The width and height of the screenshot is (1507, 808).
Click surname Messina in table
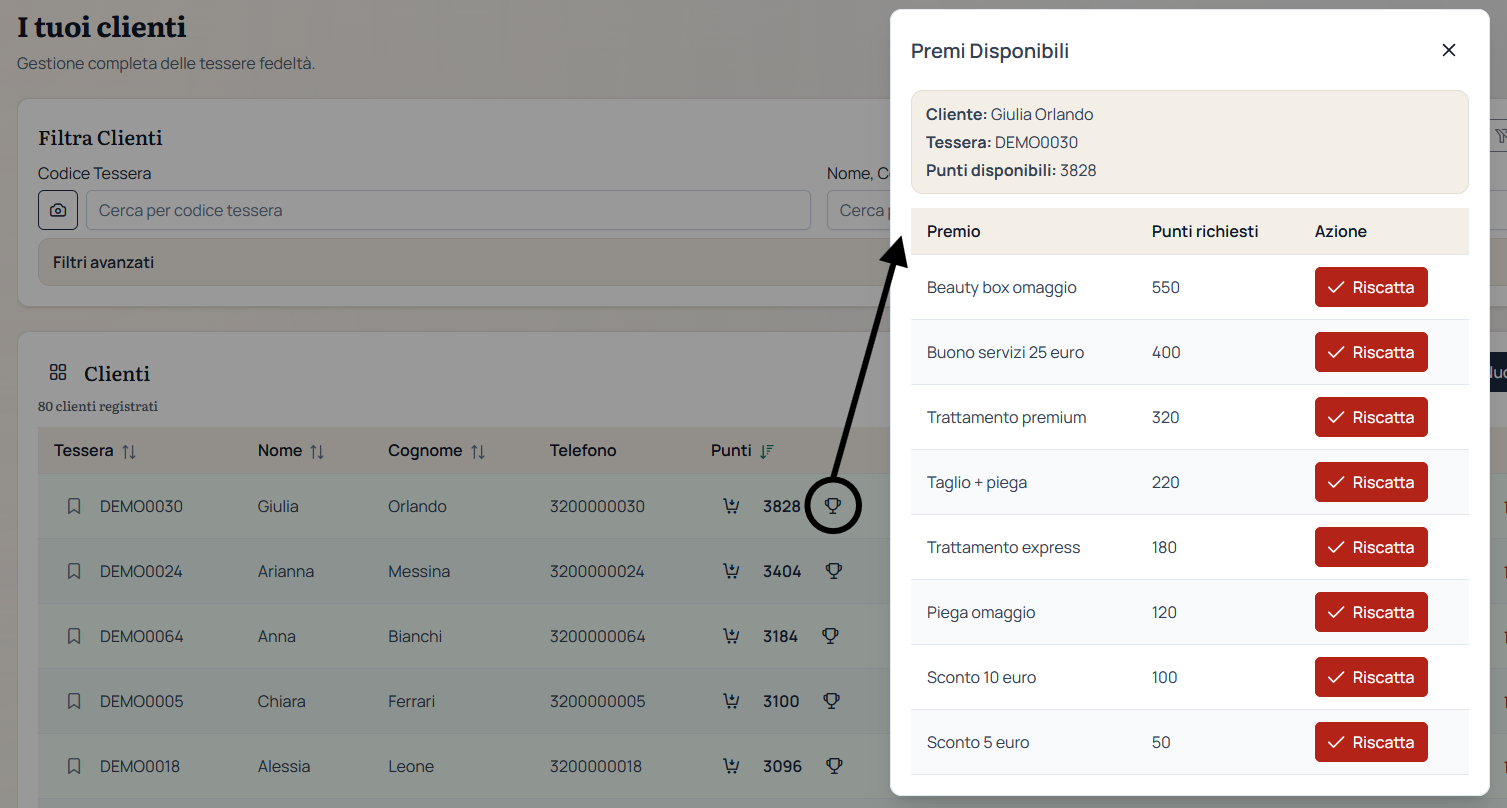419,571
